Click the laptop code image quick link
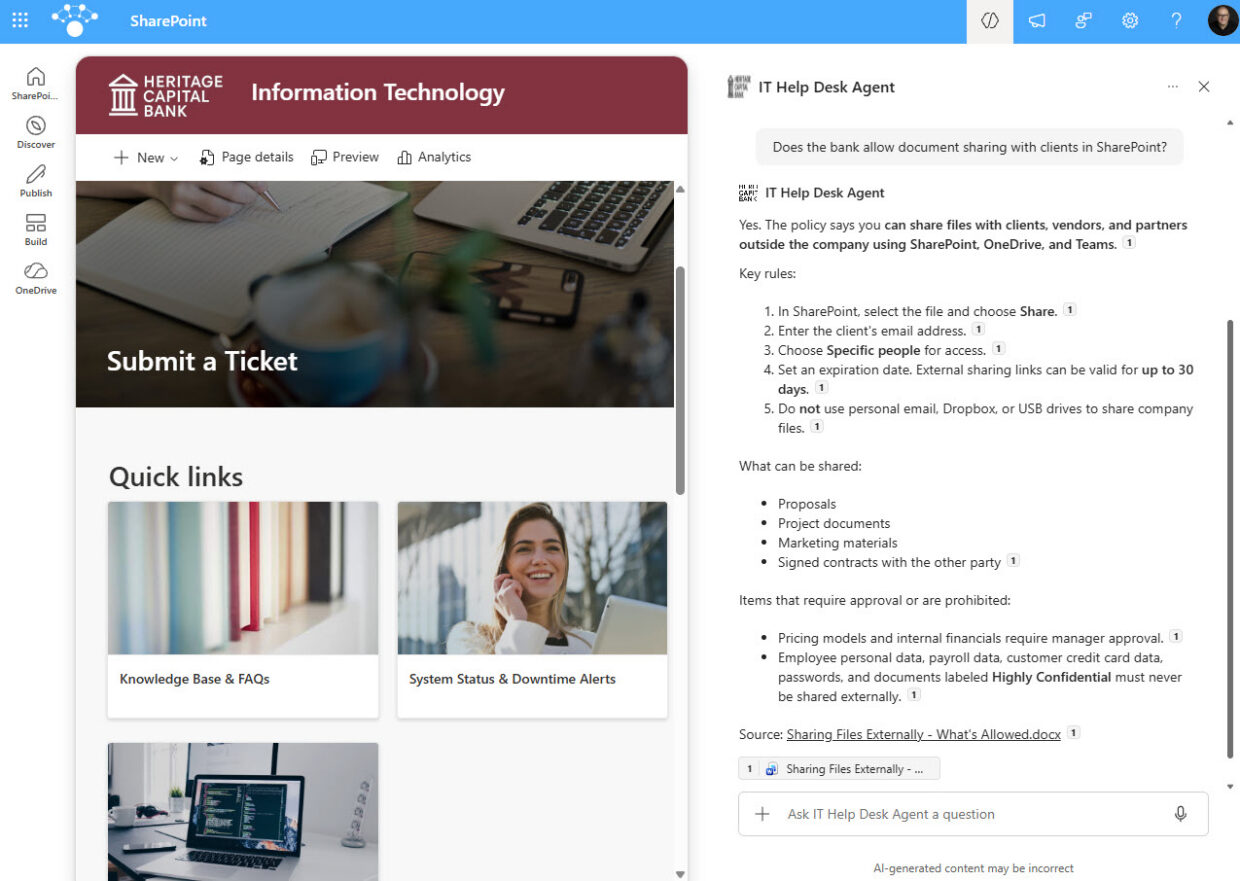 243,811
